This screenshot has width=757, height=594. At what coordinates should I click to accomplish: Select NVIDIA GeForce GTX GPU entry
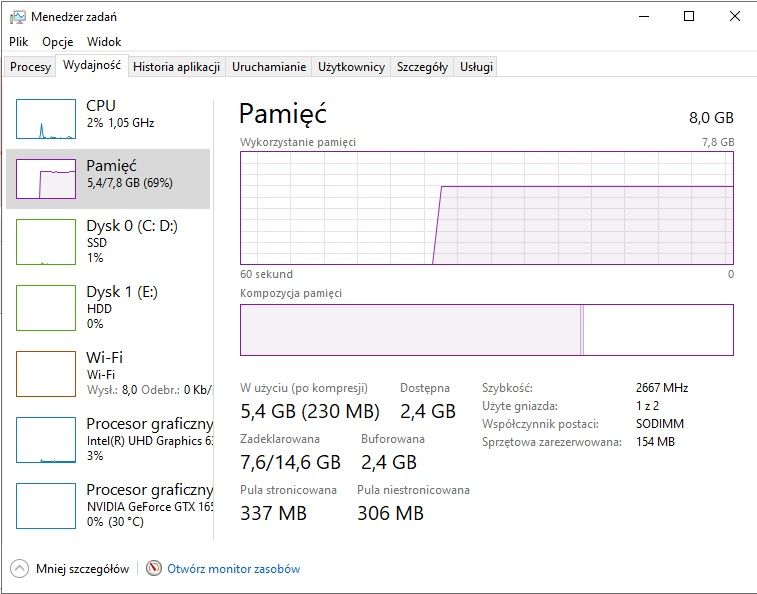[x=108, y=506]
